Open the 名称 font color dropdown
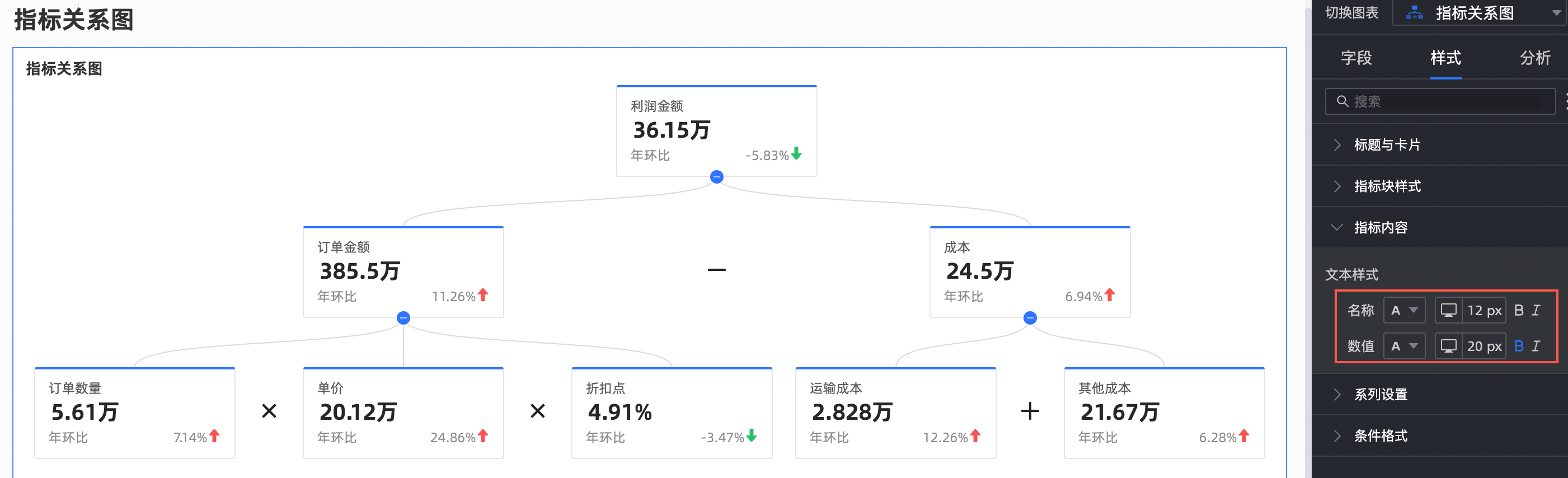This screenshot has height=478, width=1568. [1403, 311]
